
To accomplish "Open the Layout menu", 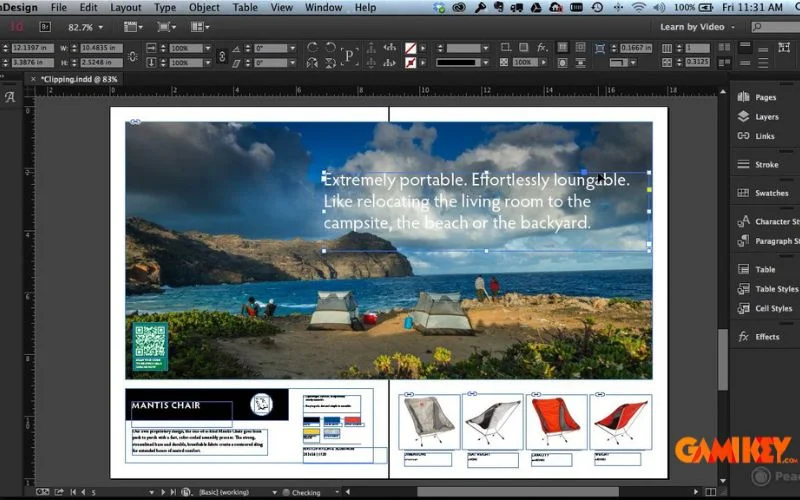I will point(126,7).
